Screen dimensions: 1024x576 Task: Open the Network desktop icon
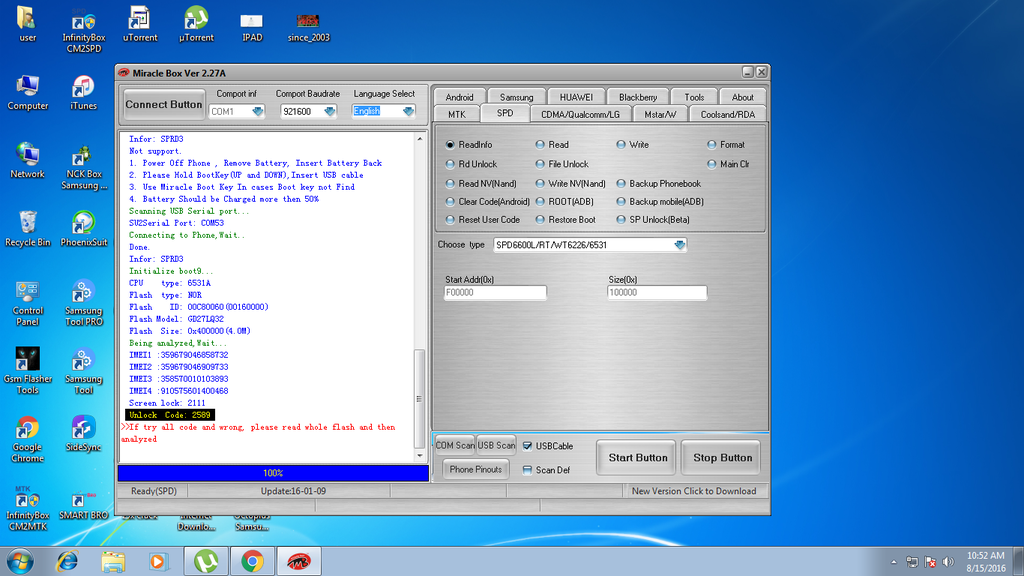(27, 161)
